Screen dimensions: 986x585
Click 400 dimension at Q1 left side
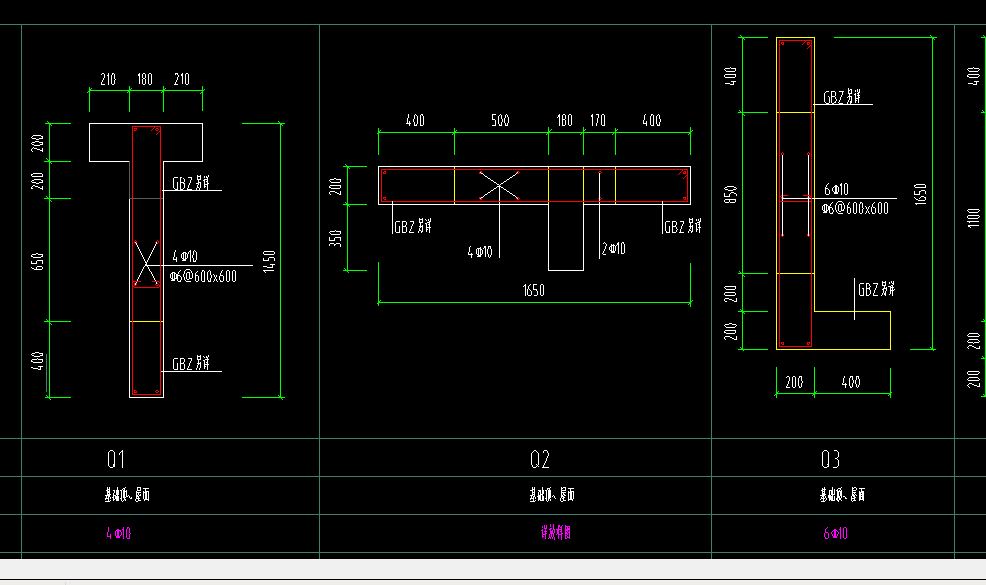[x=38, y=360]
